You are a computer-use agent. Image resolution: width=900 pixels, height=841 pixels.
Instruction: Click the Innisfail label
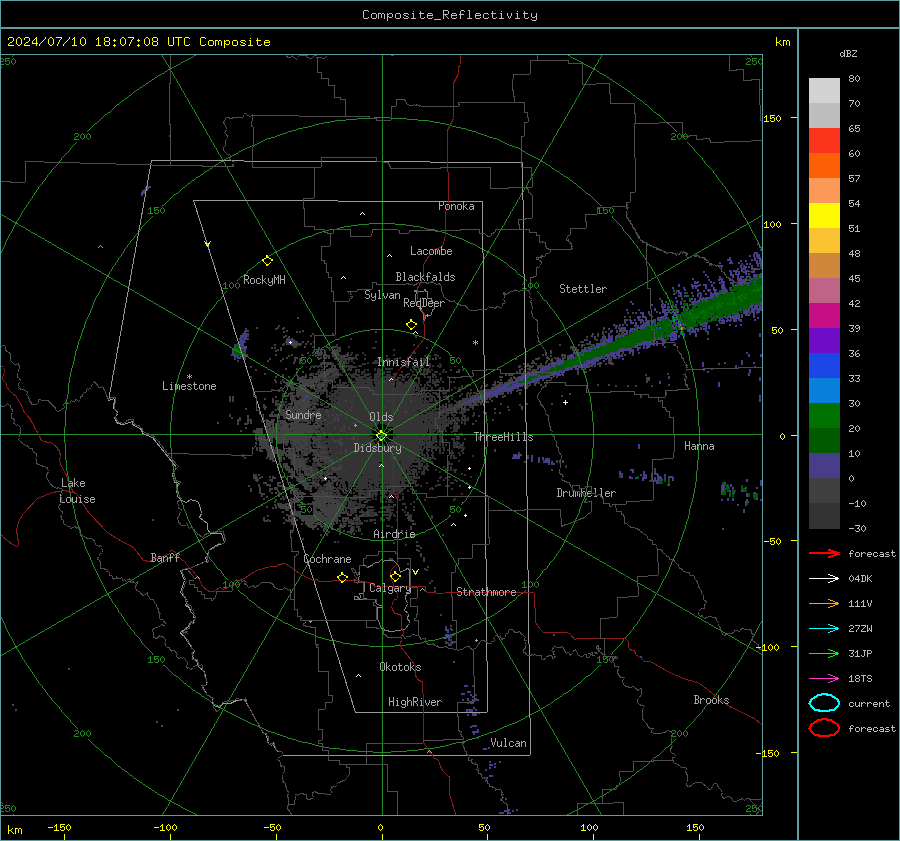click(403, 362)
